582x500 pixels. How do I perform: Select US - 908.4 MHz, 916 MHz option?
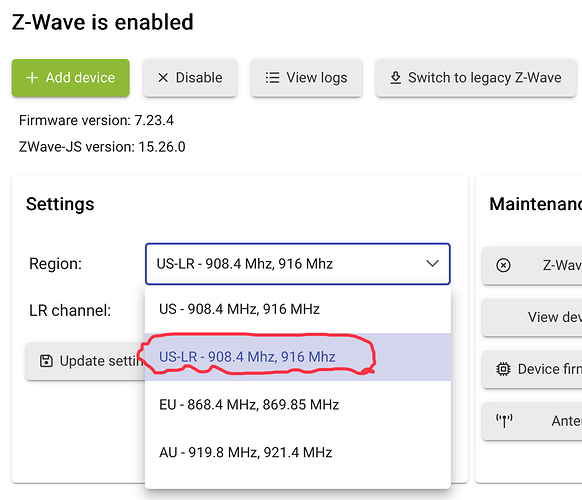298,309
